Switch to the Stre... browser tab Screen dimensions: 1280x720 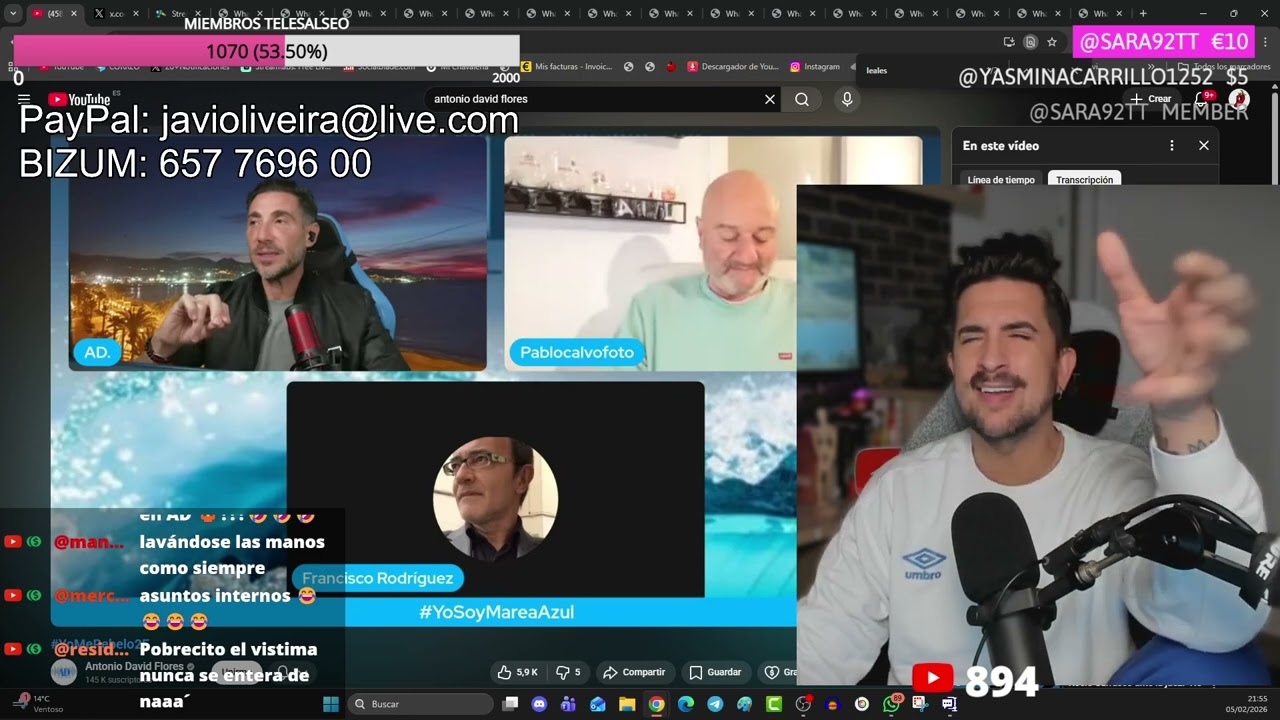click(179, 13)
